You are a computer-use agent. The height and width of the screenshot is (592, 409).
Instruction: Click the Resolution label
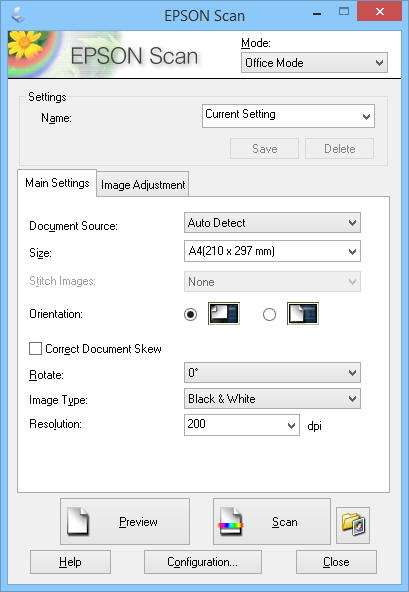point(55,424)
